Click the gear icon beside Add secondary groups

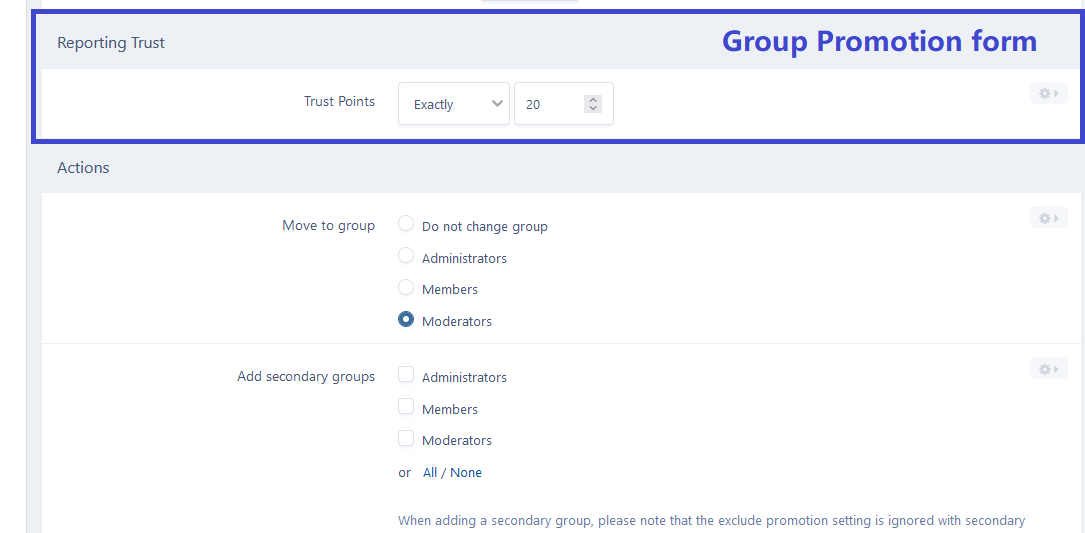(x=1048, y=369)
